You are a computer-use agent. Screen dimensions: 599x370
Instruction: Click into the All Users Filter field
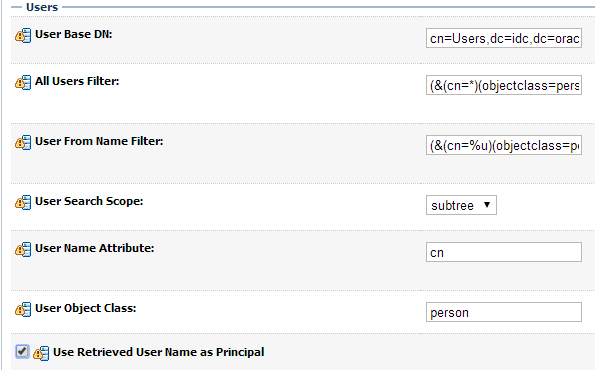(504, 85)
